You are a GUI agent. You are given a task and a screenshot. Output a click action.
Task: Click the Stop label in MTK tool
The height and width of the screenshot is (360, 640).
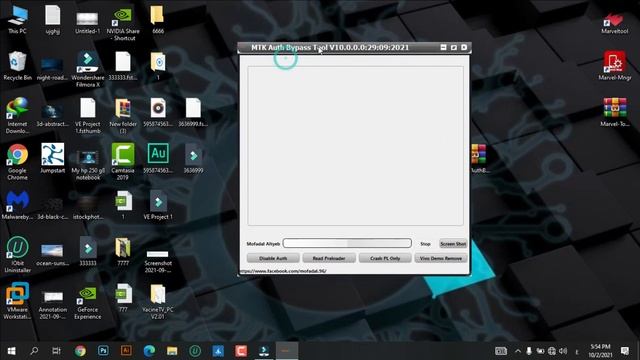[x=425, y=244]
